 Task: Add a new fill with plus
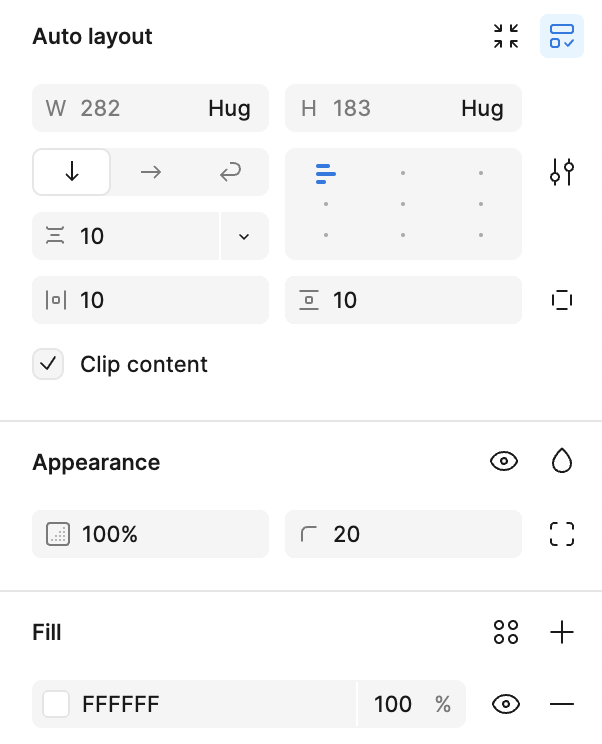pyautogui.click(x=562, y=632)
